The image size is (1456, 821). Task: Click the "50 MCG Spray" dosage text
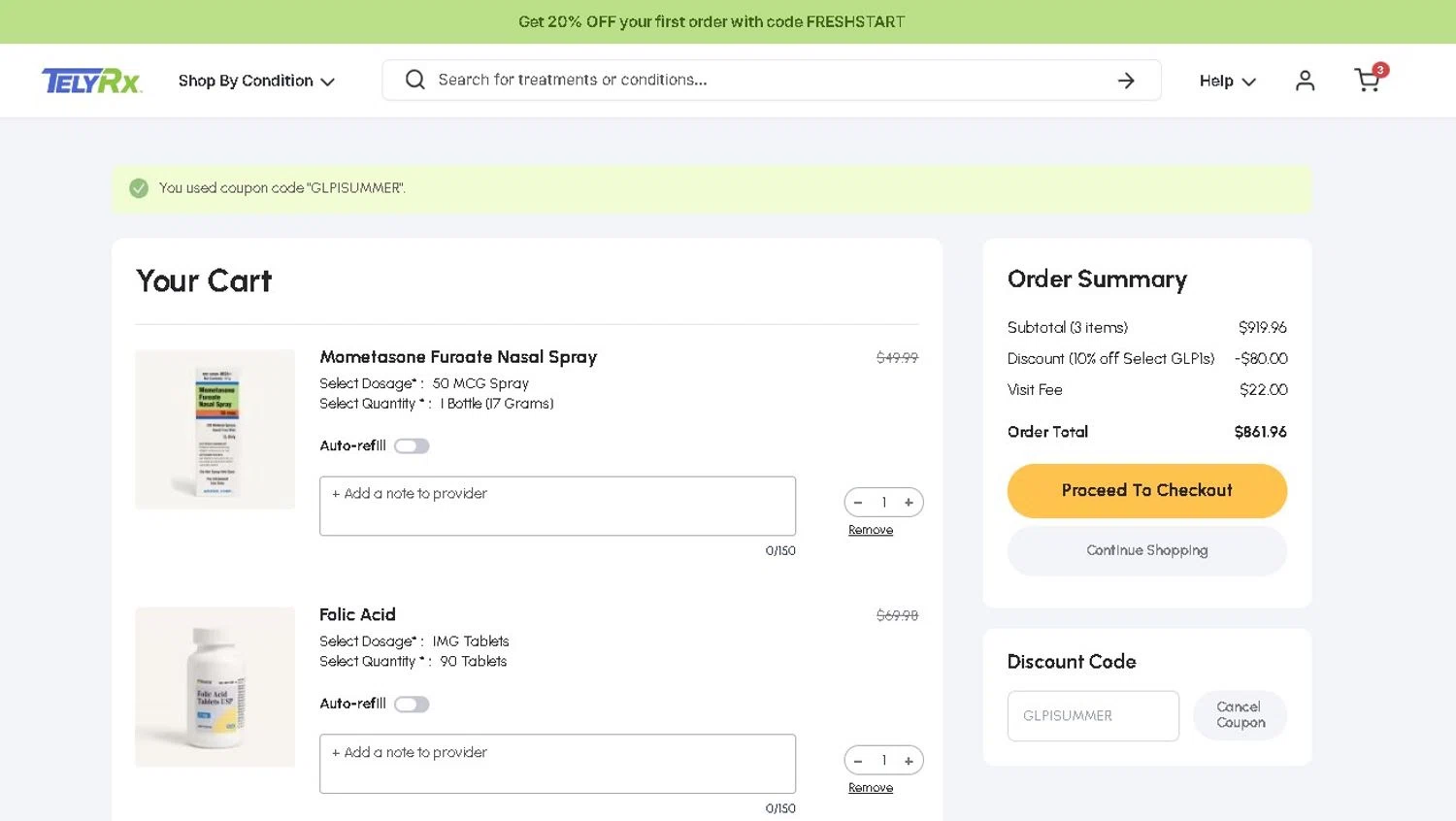click(x=480, y=383)
